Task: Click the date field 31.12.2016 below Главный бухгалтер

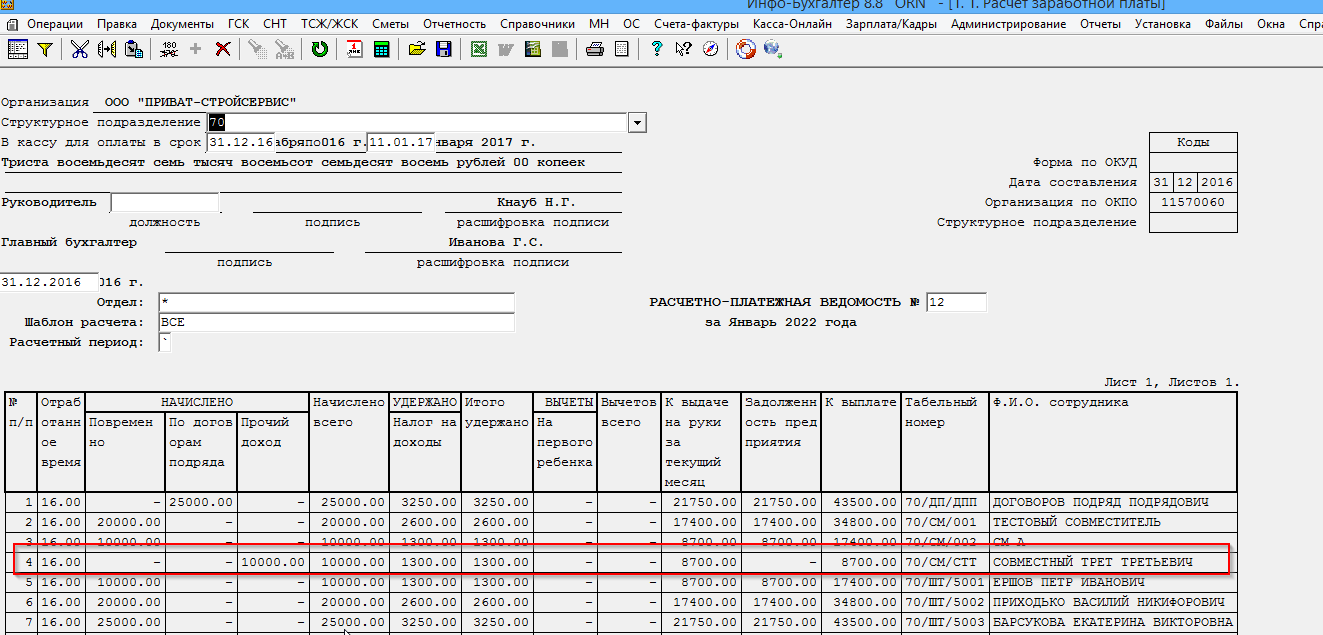Action: (x=50, y=282)
